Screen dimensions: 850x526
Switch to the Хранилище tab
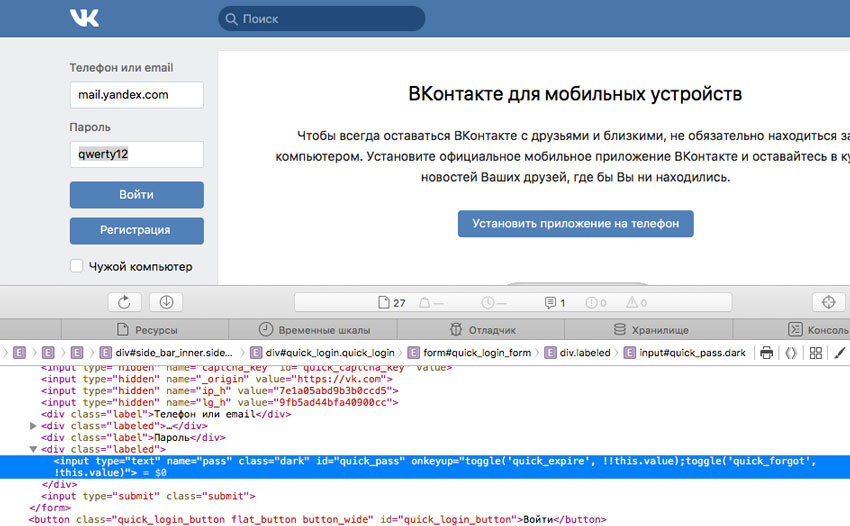point(649,330)
